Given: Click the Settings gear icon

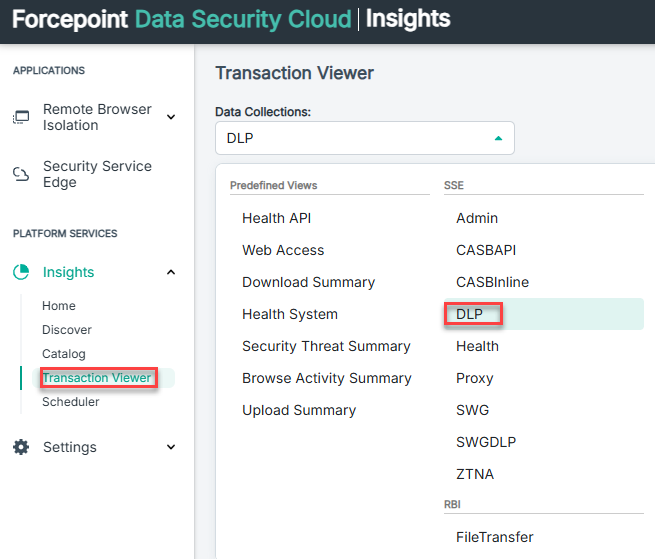Looking at the screenshot, I should (21, 447).
